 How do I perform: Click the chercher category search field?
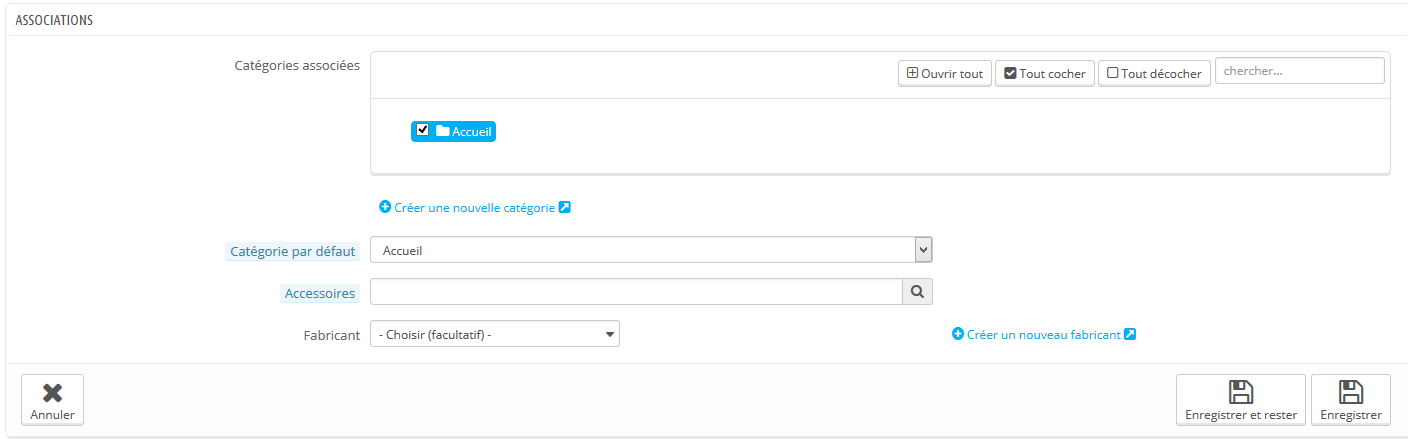coord(1300,71)
